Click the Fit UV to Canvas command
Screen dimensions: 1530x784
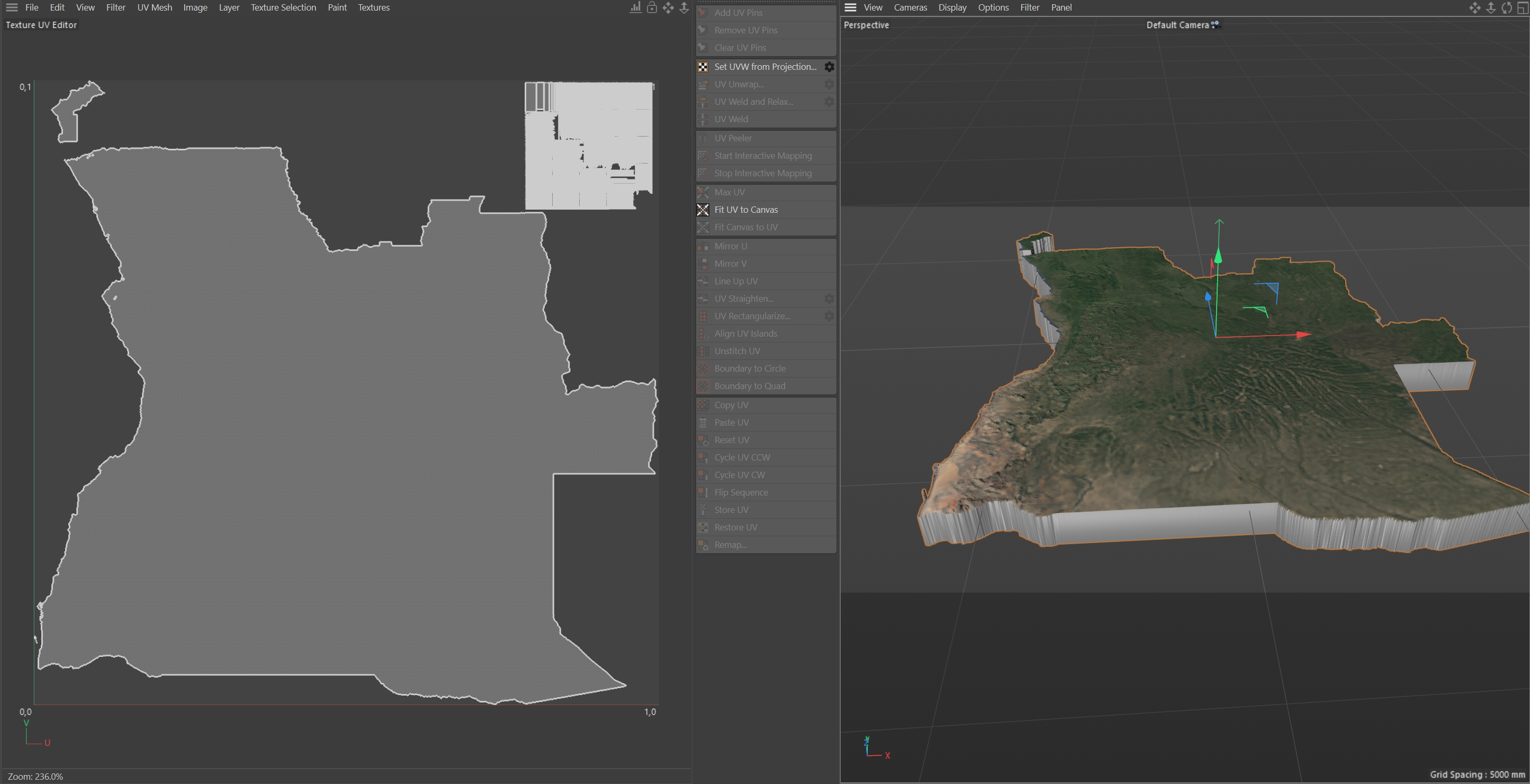746,210
